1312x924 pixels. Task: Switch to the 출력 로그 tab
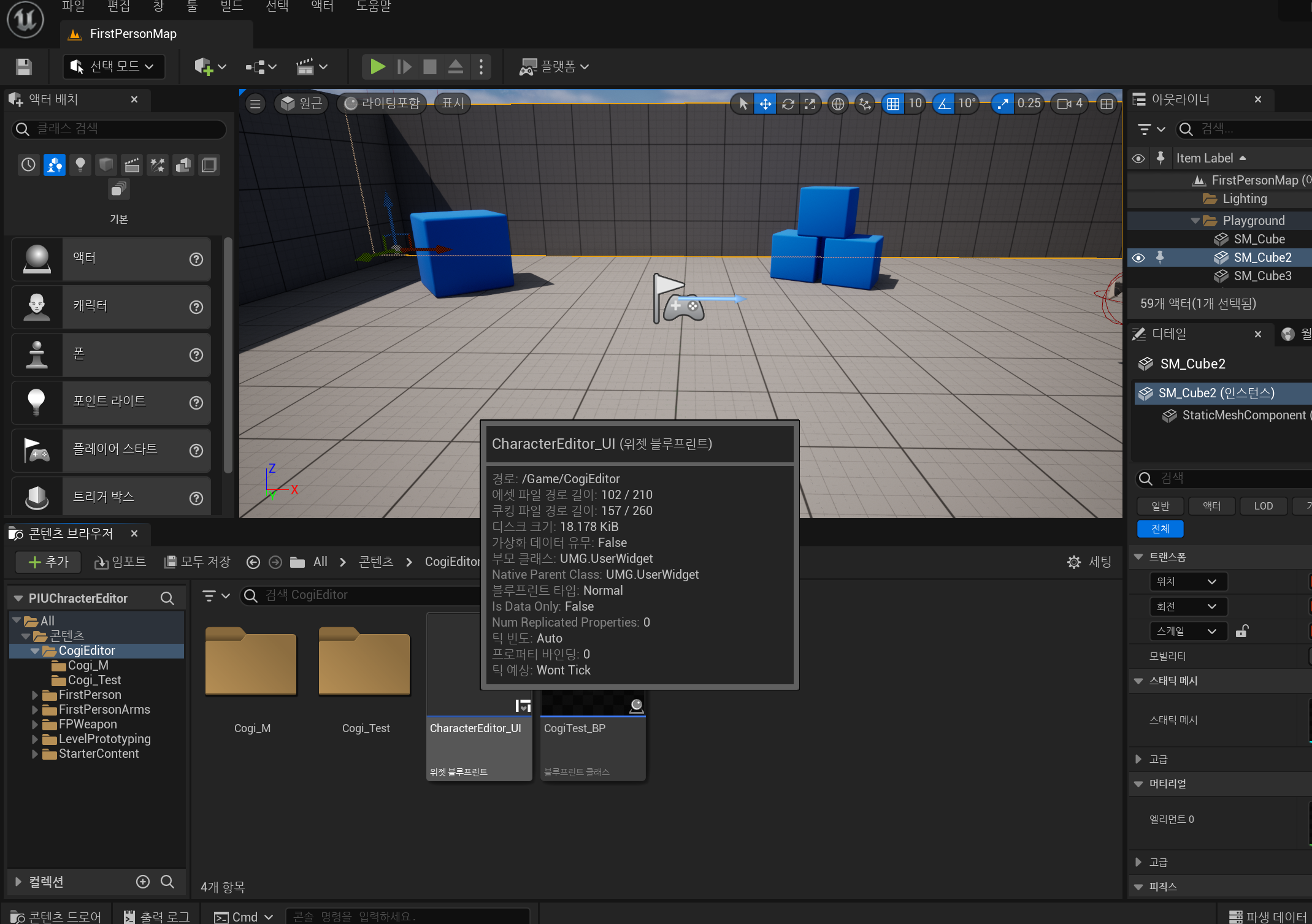(156, 916)
